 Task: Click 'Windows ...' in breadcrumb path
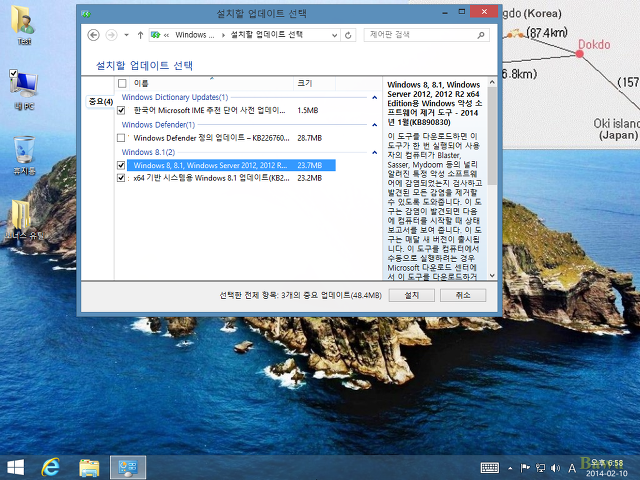(195, 35)
